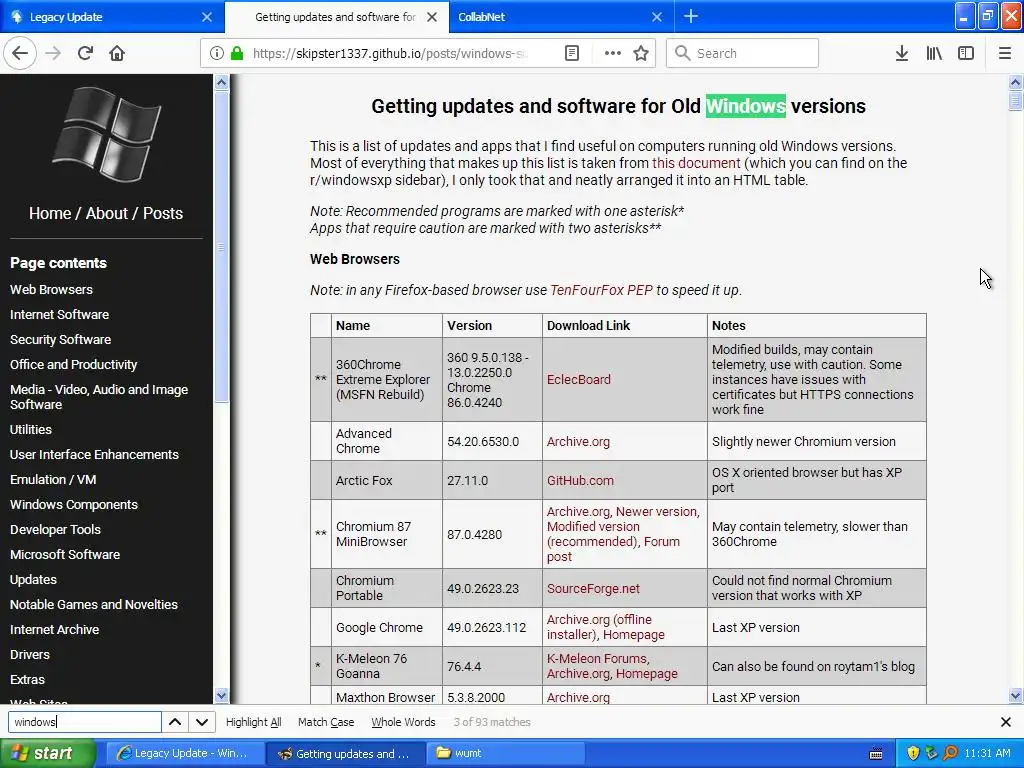This screenshot has width=1024, height=768.
Task: Open User Interface Enhancements section
Action: coord(94,454)
